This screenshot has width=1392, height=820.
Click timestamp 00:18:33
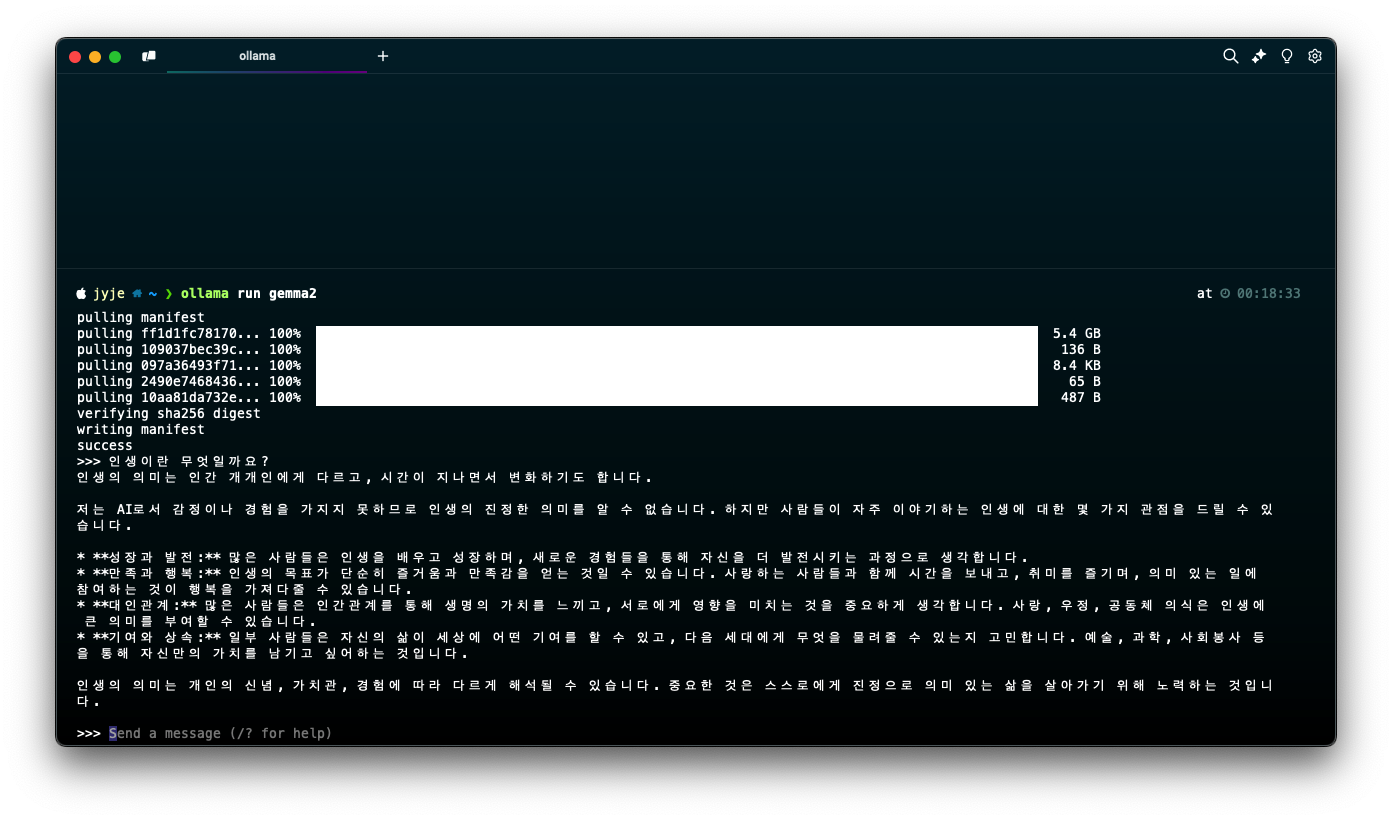1268,294
